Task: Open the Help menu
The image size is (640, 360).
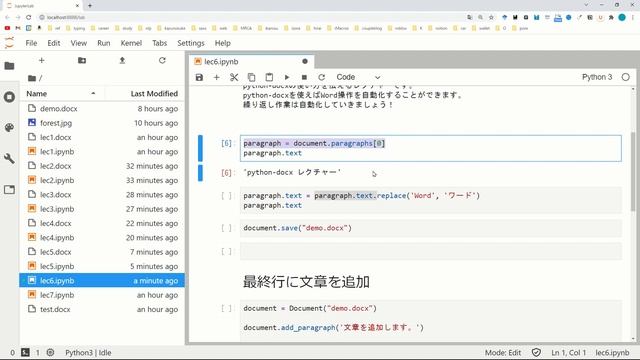Action: pyautogui.click(x=222, y=43)
